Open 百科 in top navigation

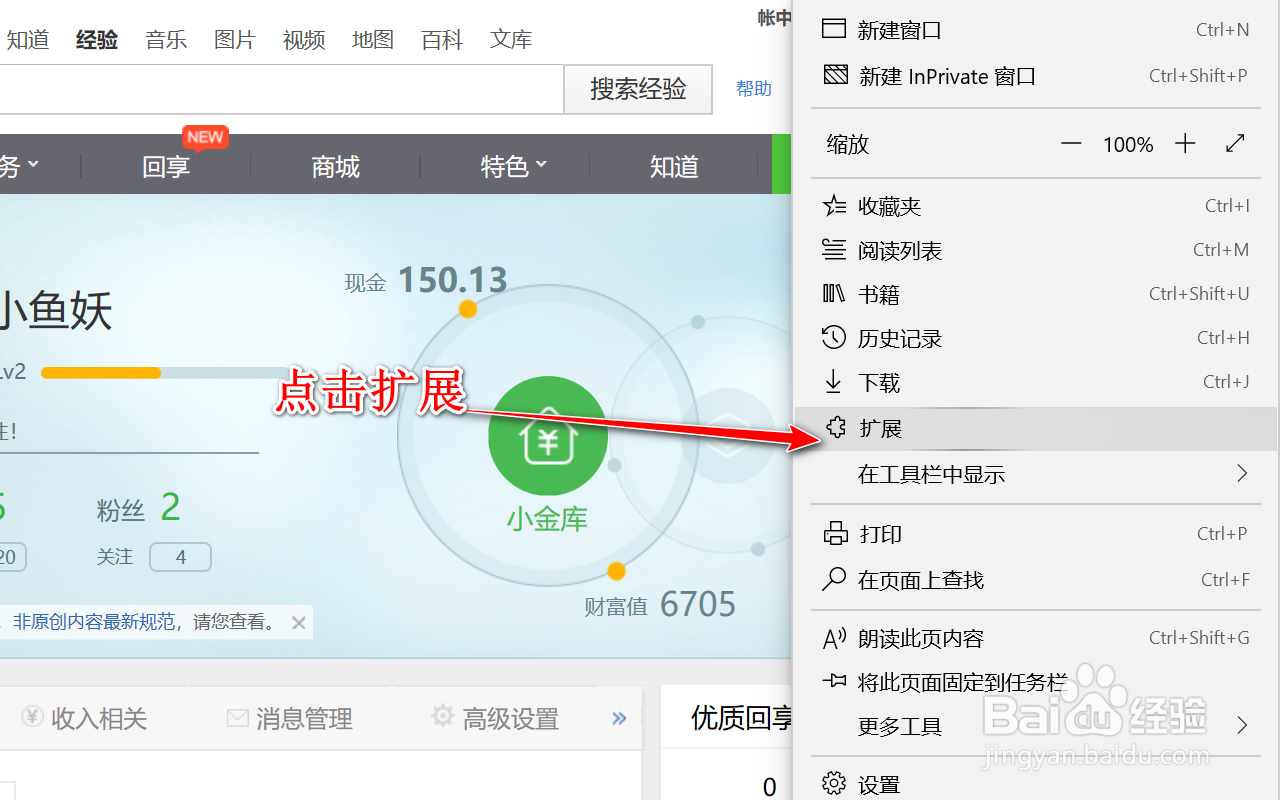442,40
